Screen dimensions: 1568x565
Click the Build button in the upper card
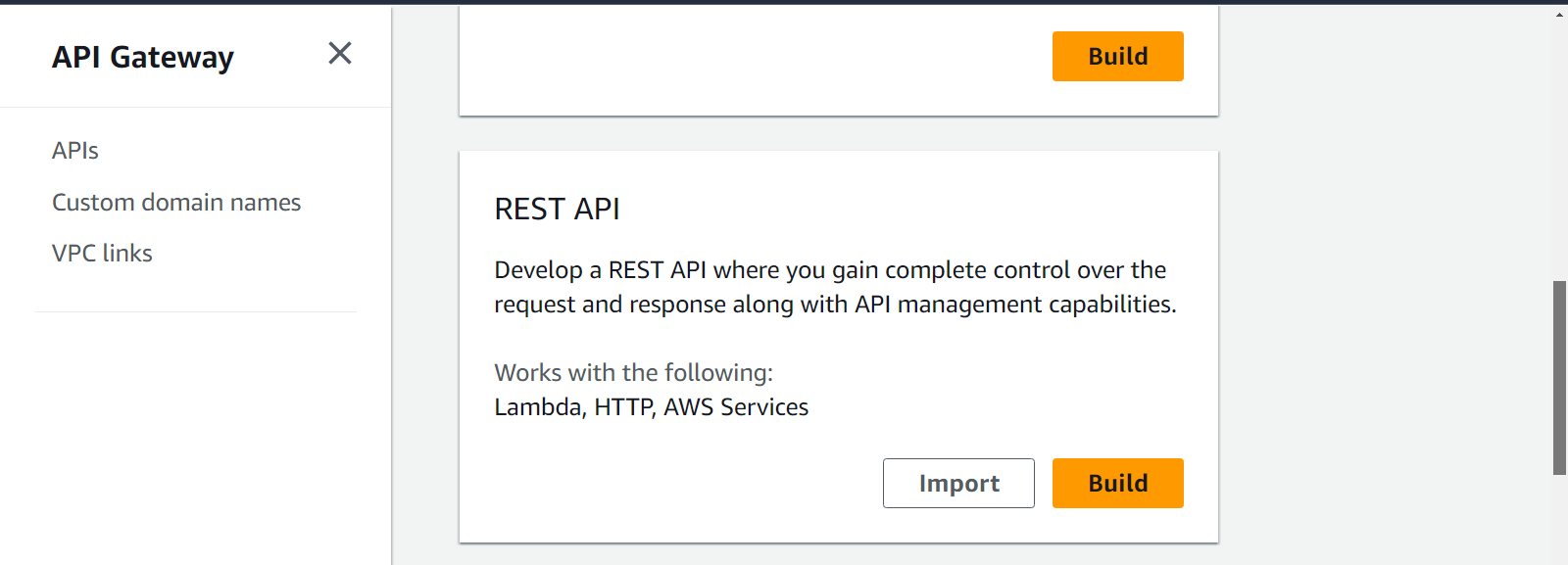tap(1118, 56)
